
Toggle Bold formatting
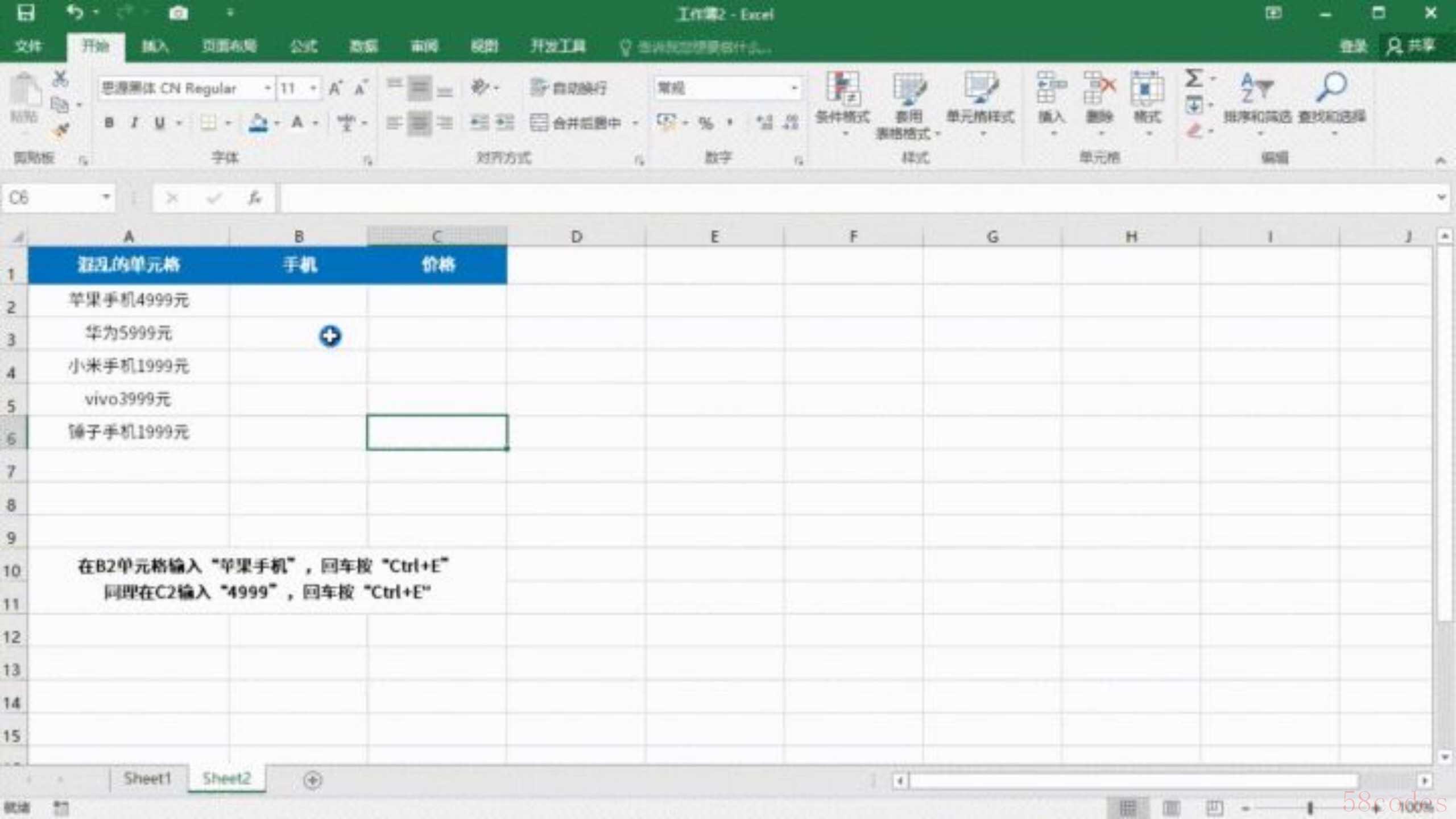(109, 122)
